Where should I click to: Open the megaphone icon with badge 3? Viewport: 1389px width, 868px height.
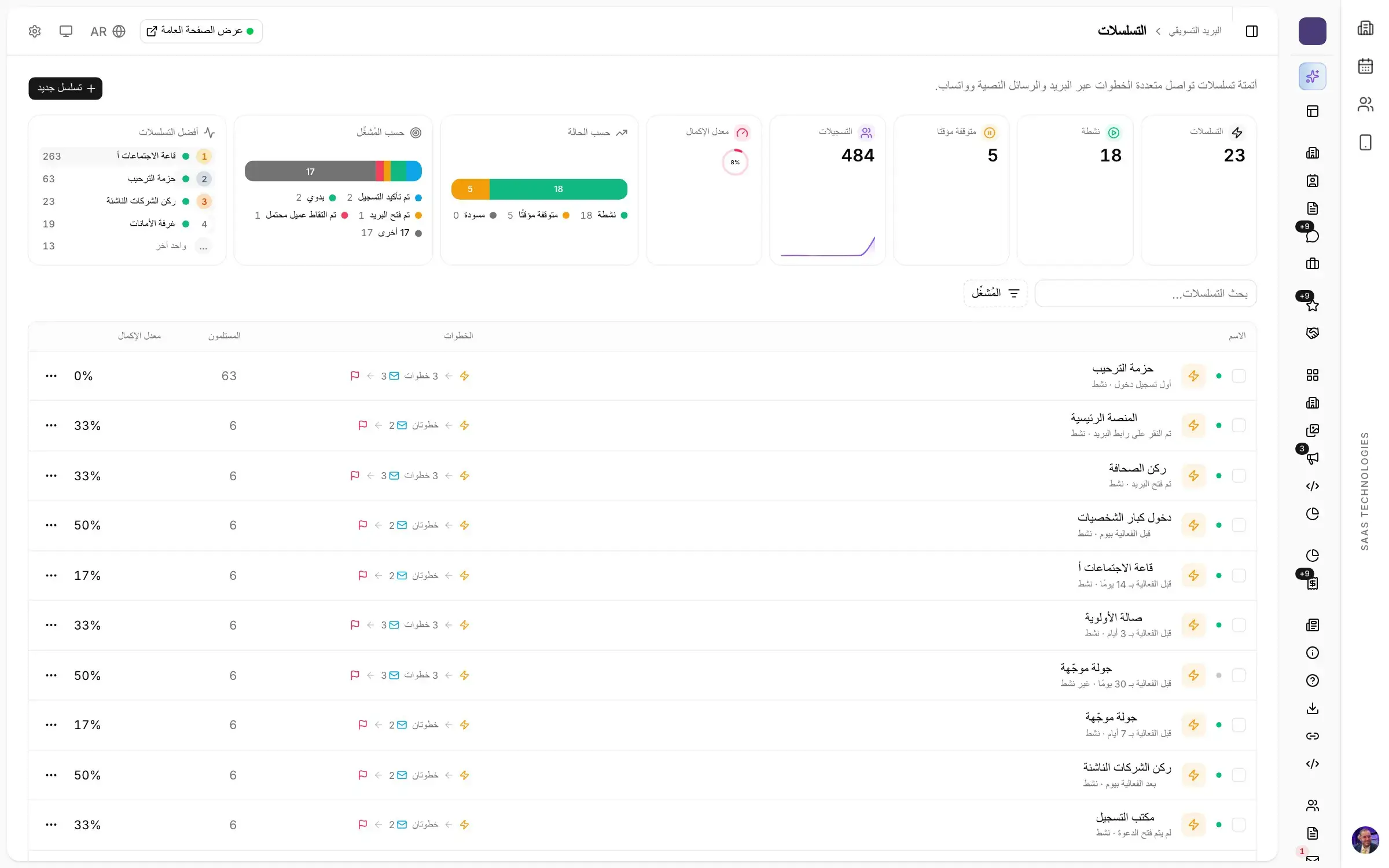click(x=1312, y=458)
